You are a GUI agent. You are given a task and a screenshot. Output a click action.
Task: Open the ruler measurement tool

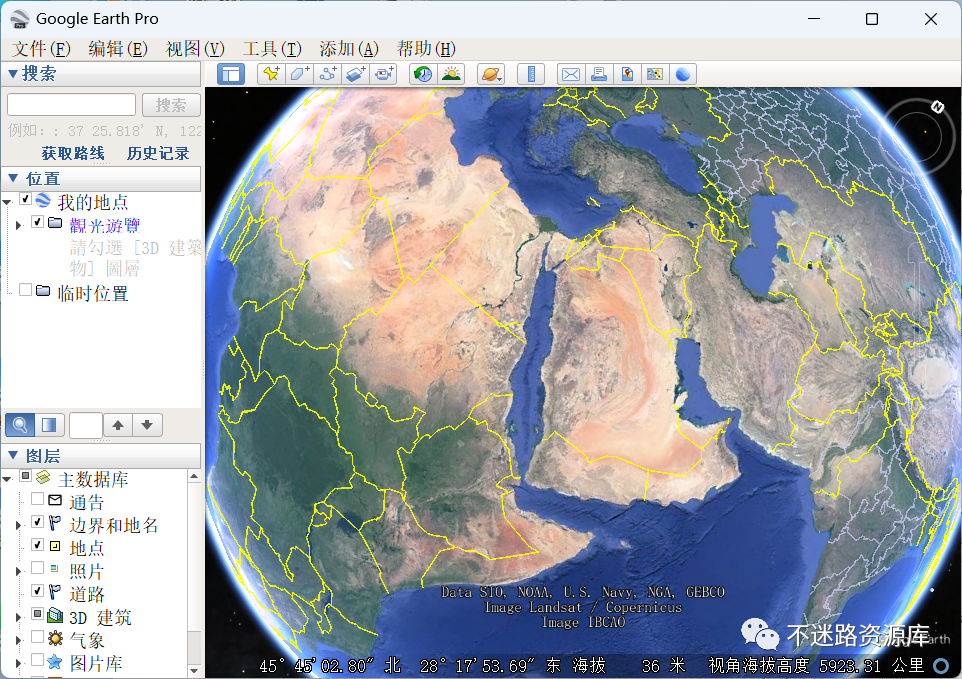pyautogui.click(x=531, y=74)
